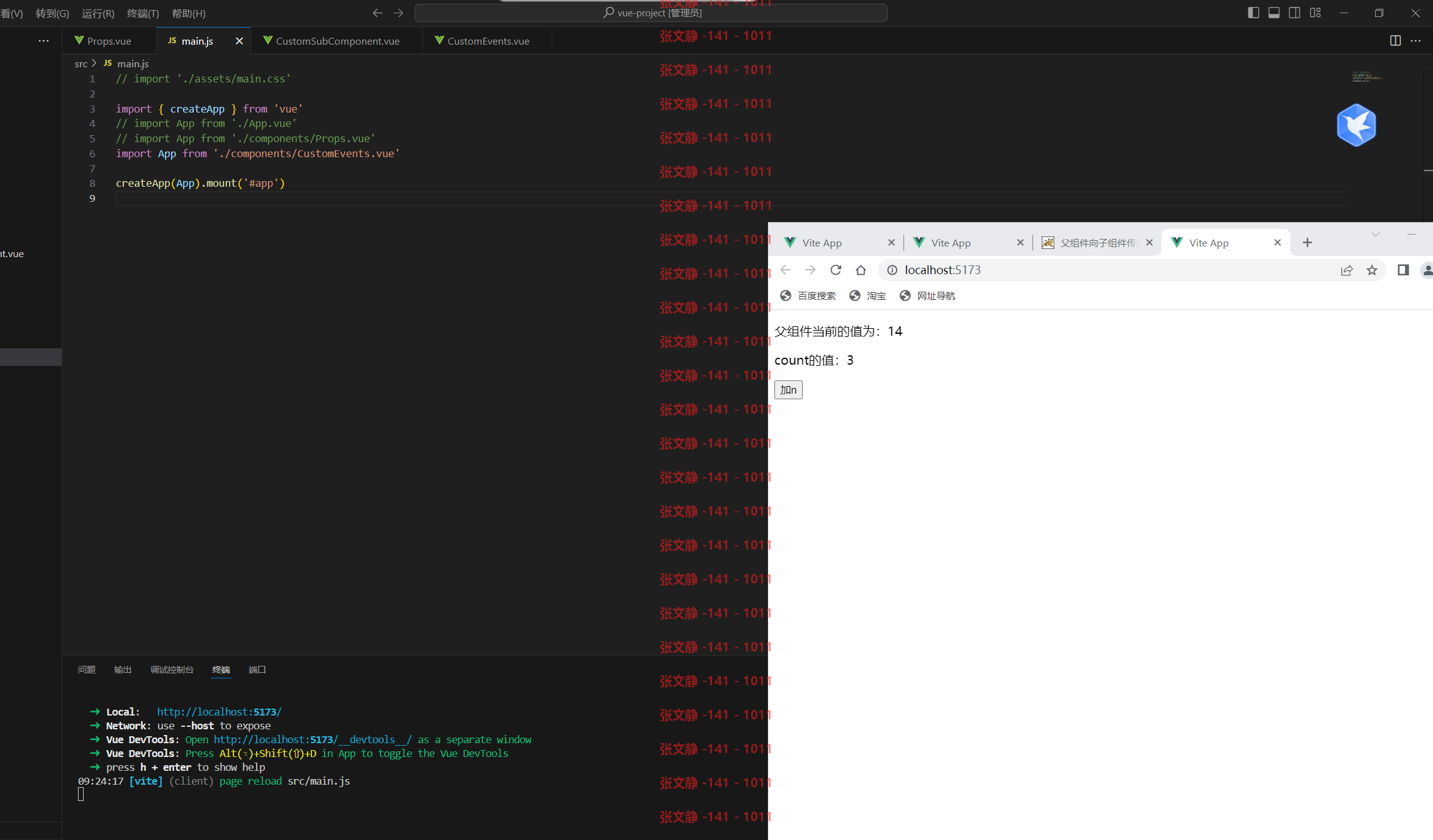Toggle the browser side panel
The width and height of the screenshot is (1433, 840).
tap(1403, 270)
